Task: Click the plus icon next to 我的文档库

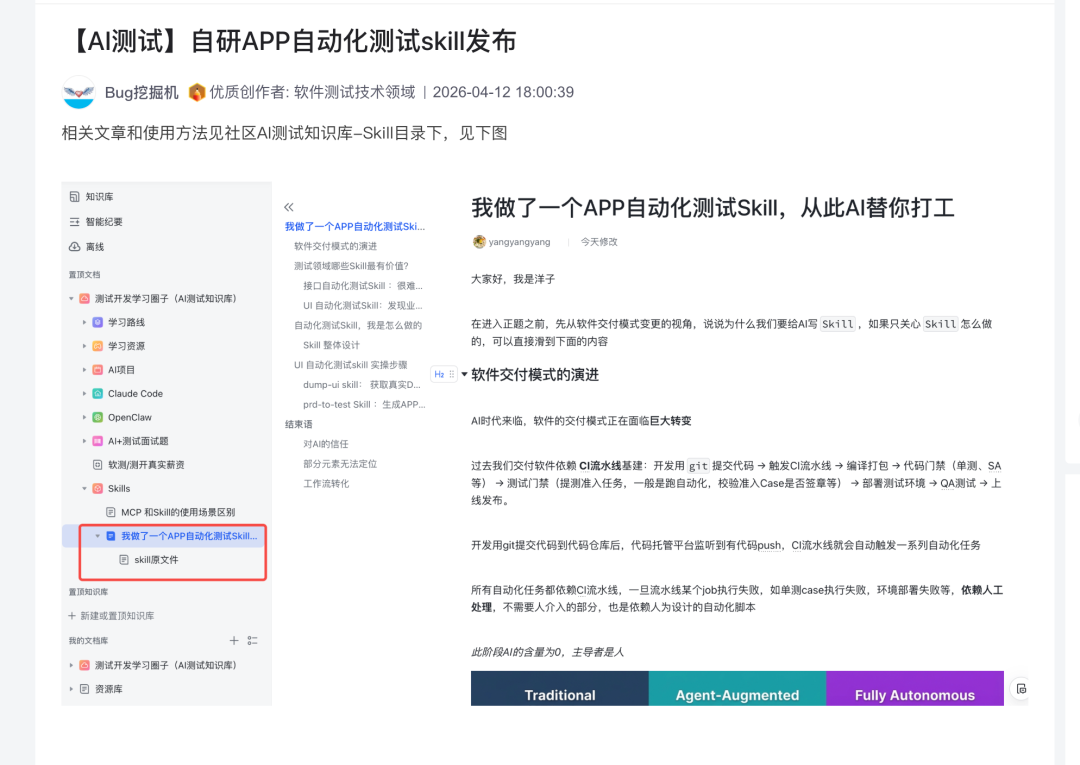Action: tap(233, 642)
